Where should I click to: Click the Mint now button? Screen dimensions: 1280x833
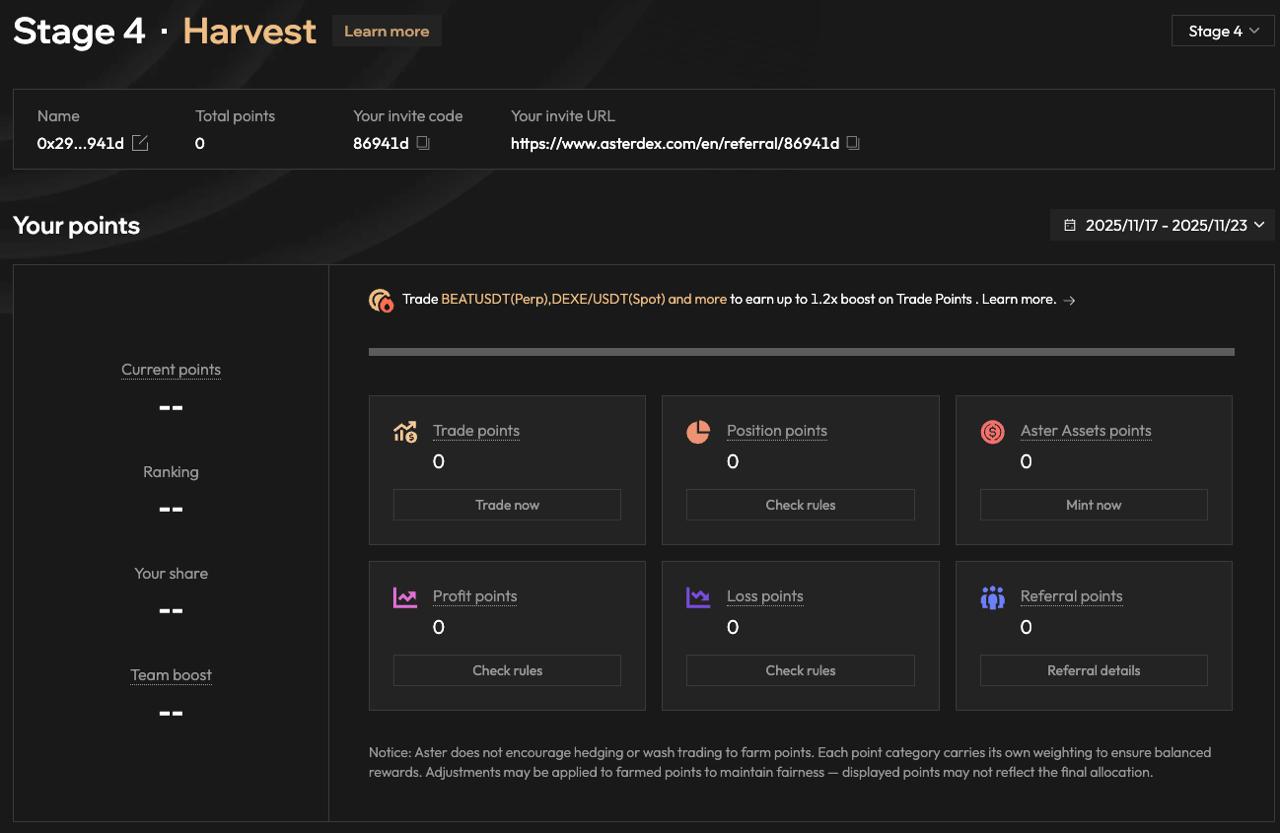pos(1093,505)
